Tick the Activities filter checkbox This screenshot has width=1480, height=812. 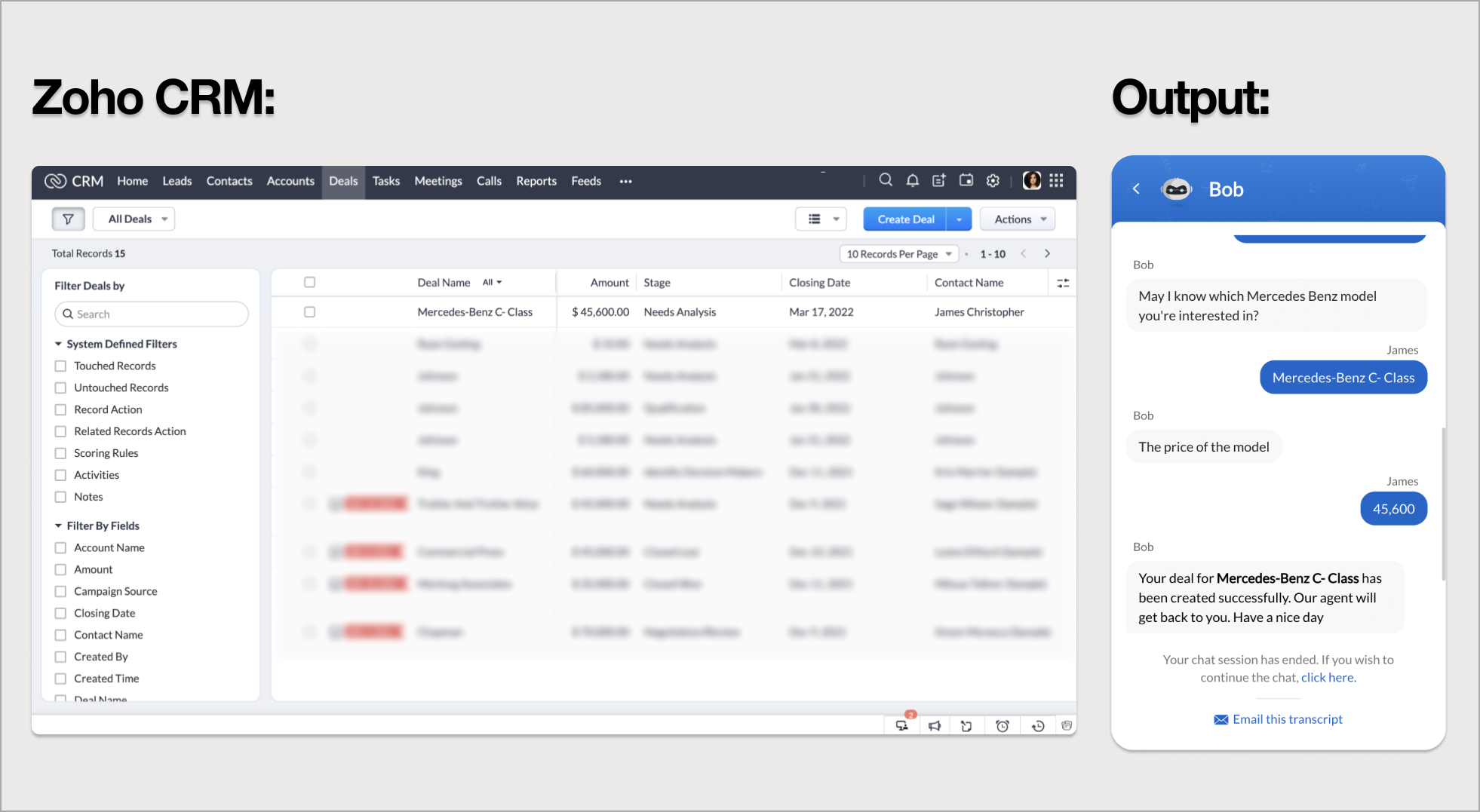tap(60, 475)
